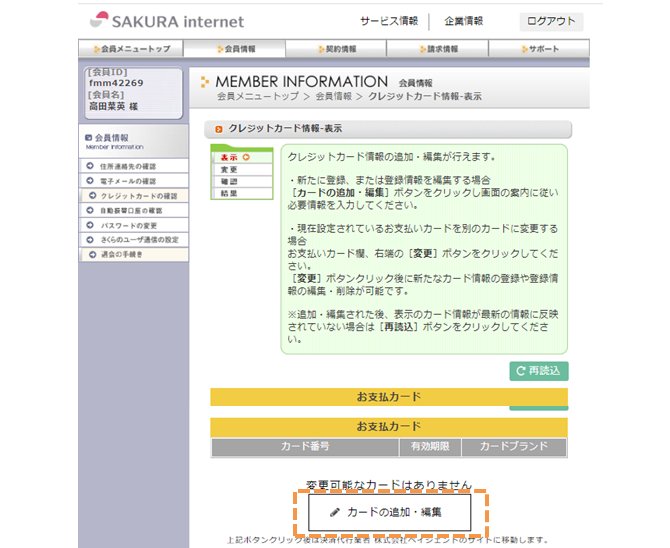
Task: Open the サポート tab
Action: pyautogui.click(x=539, y=49)
